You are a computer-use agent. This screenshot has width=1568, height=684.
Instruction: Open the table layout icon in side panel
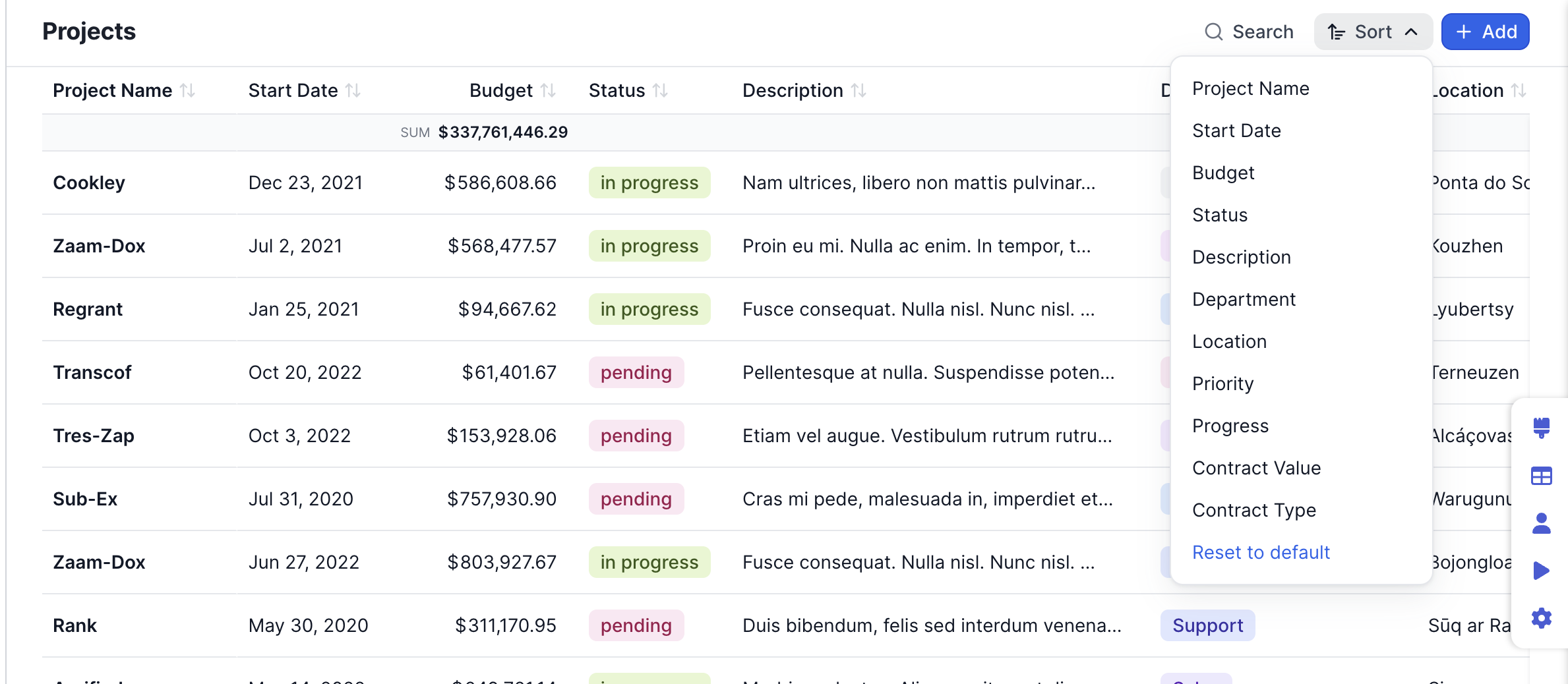[1541, 476]
